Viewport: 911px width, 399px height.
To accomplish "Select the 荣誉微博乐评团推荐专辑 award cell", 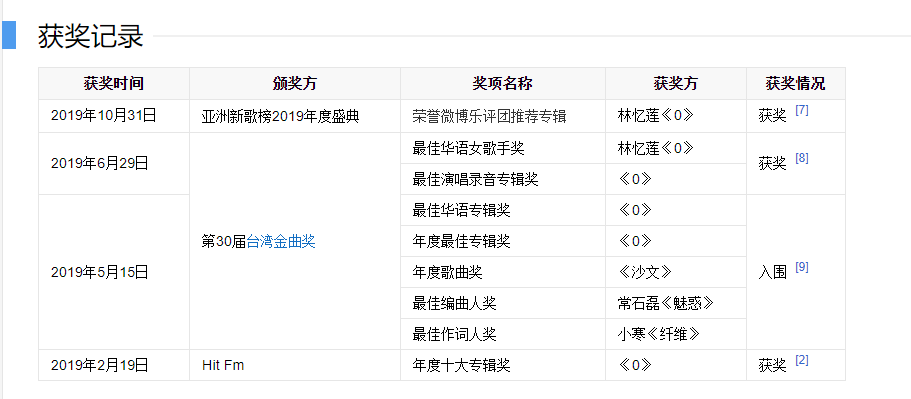I will click(x=503, y=116).
